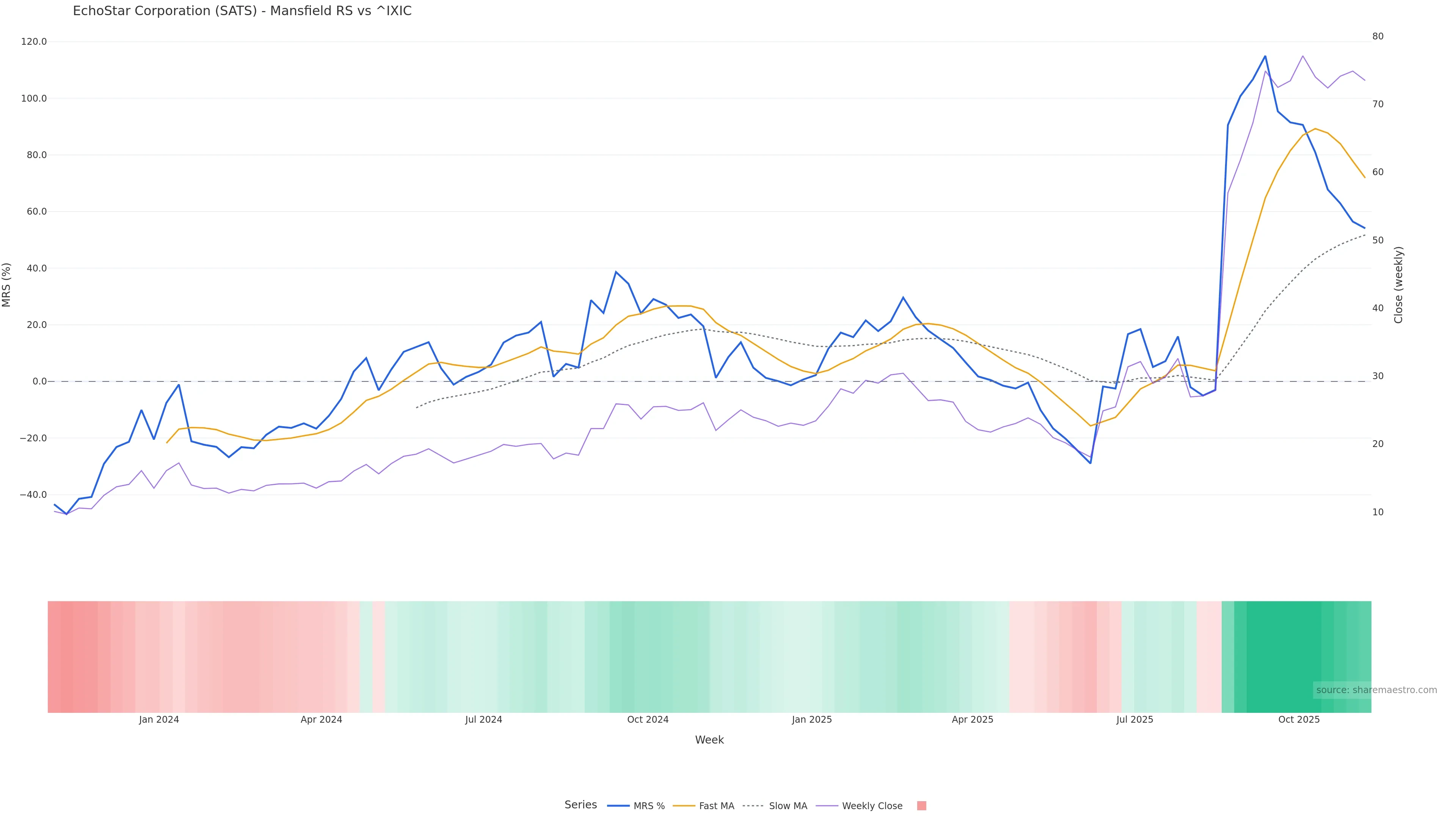
Task: Click the sharemaestro.com source label
Action: [1376, 690]
